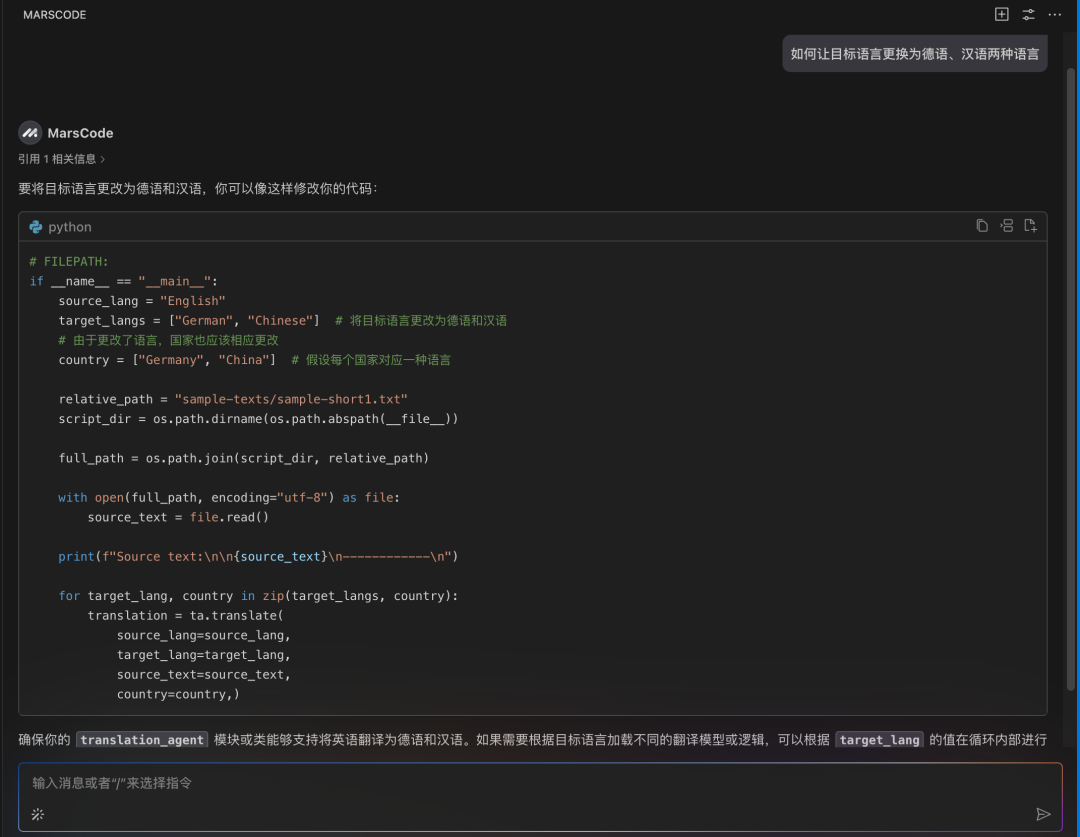Click the intro sentence 要将目标语言更改为德语和汉语
1080x837 pixels.
(198, 188)
